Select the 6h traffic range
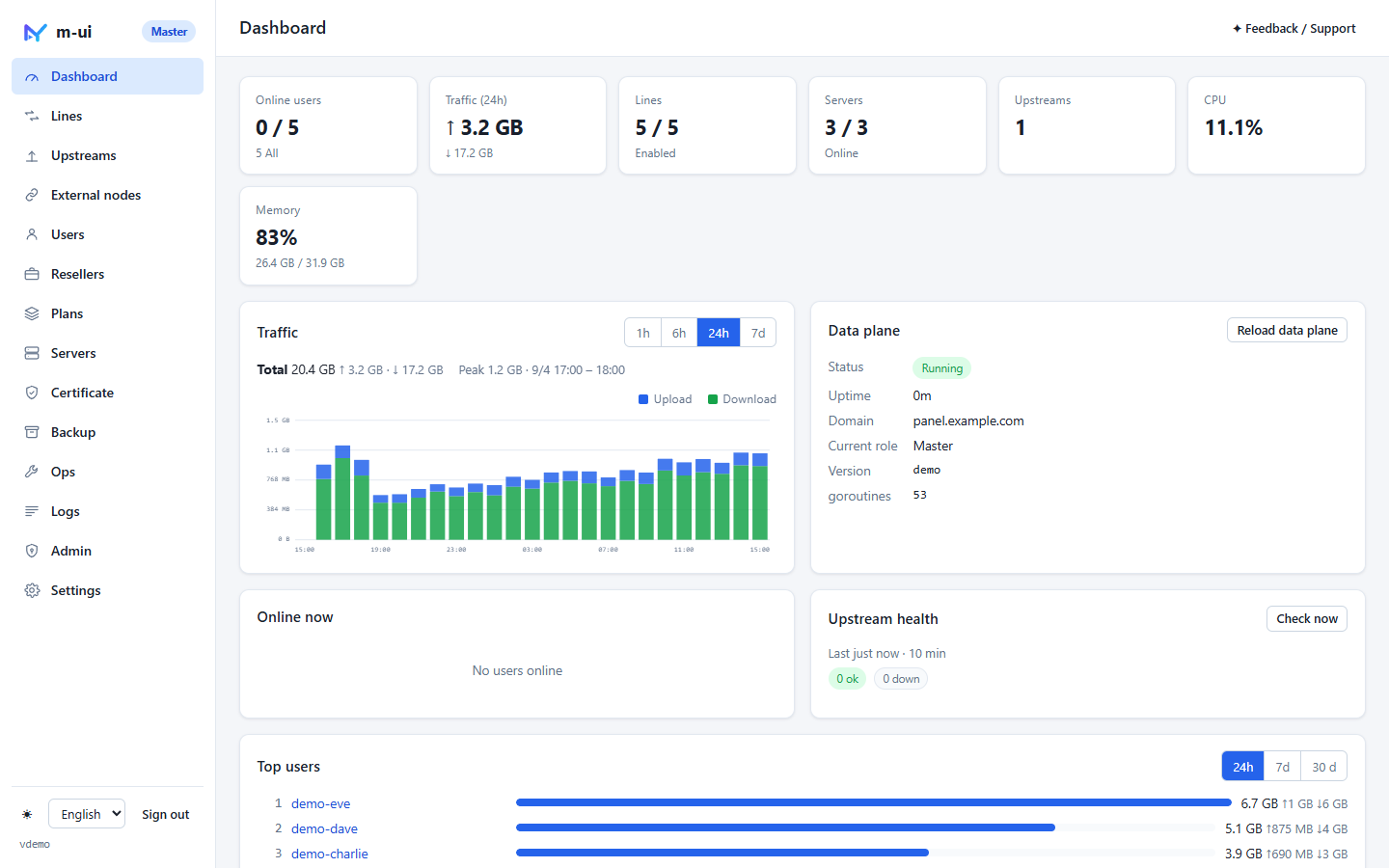Viewport: 1389px width, 868px height. click(x=679, y=333)
